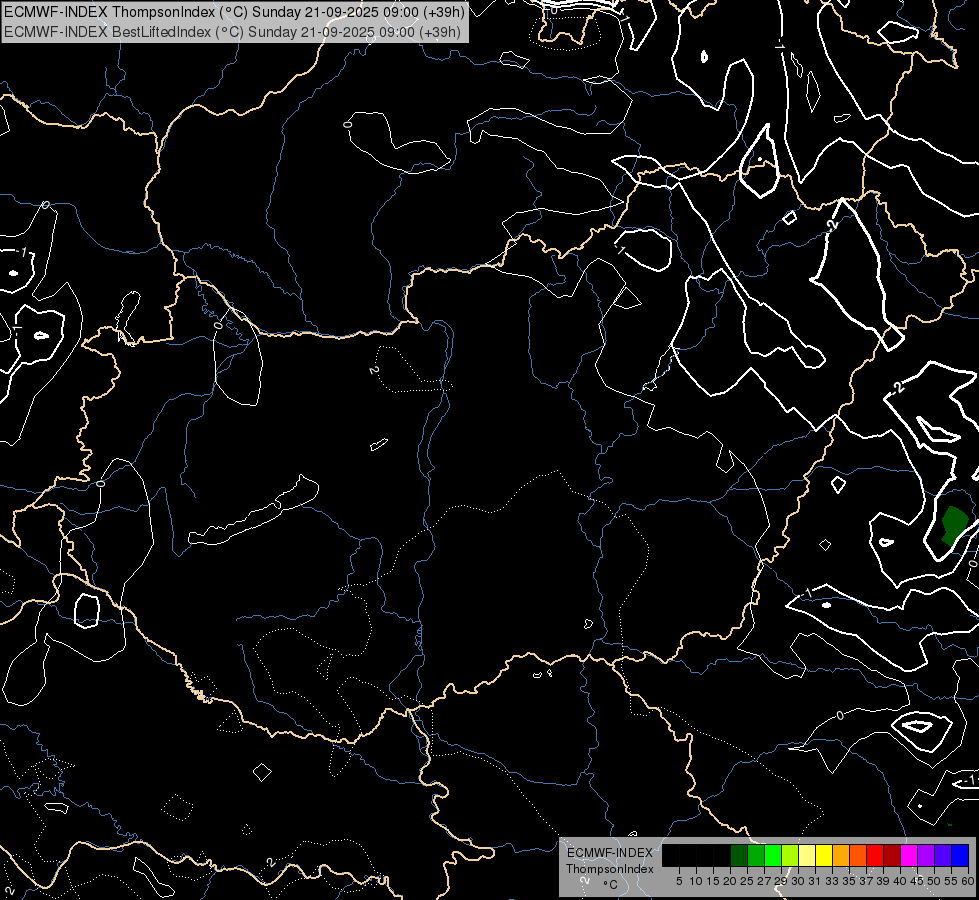
Task: Choose the red-orange 35–37 legend swatch
Action: (858, 855)
